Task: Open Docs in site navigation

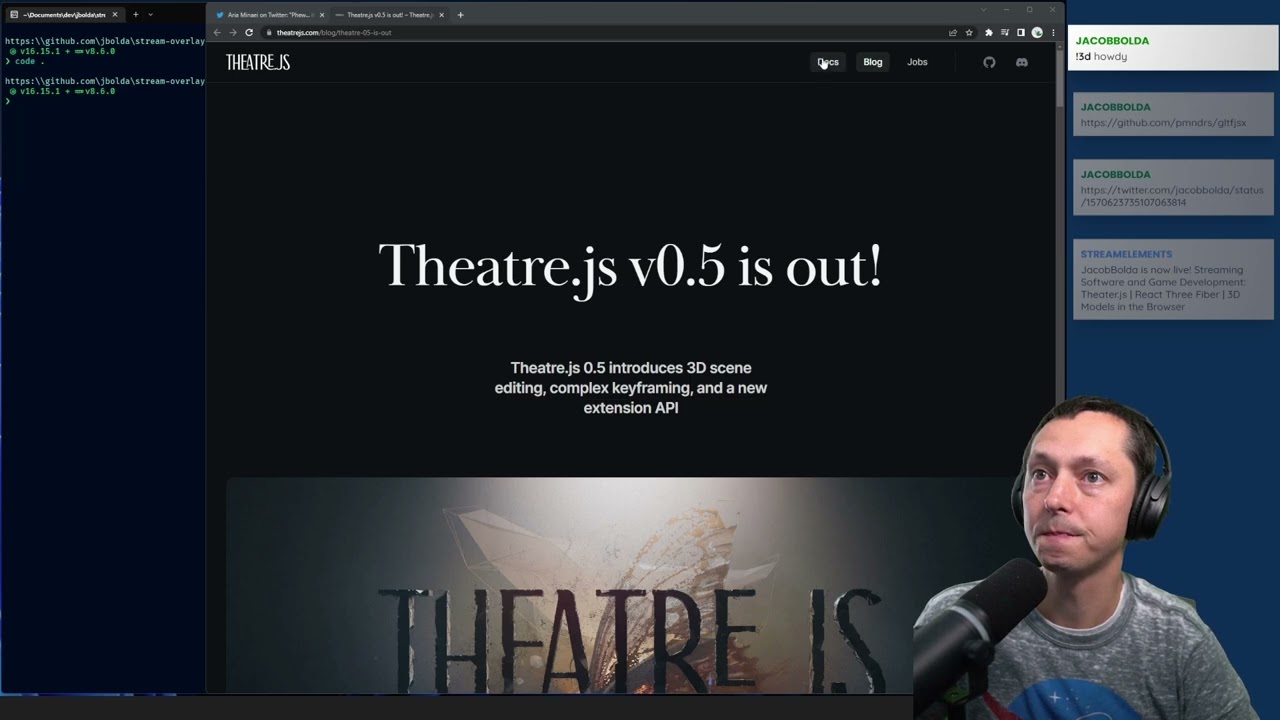Action: click(x=828, y=62)
